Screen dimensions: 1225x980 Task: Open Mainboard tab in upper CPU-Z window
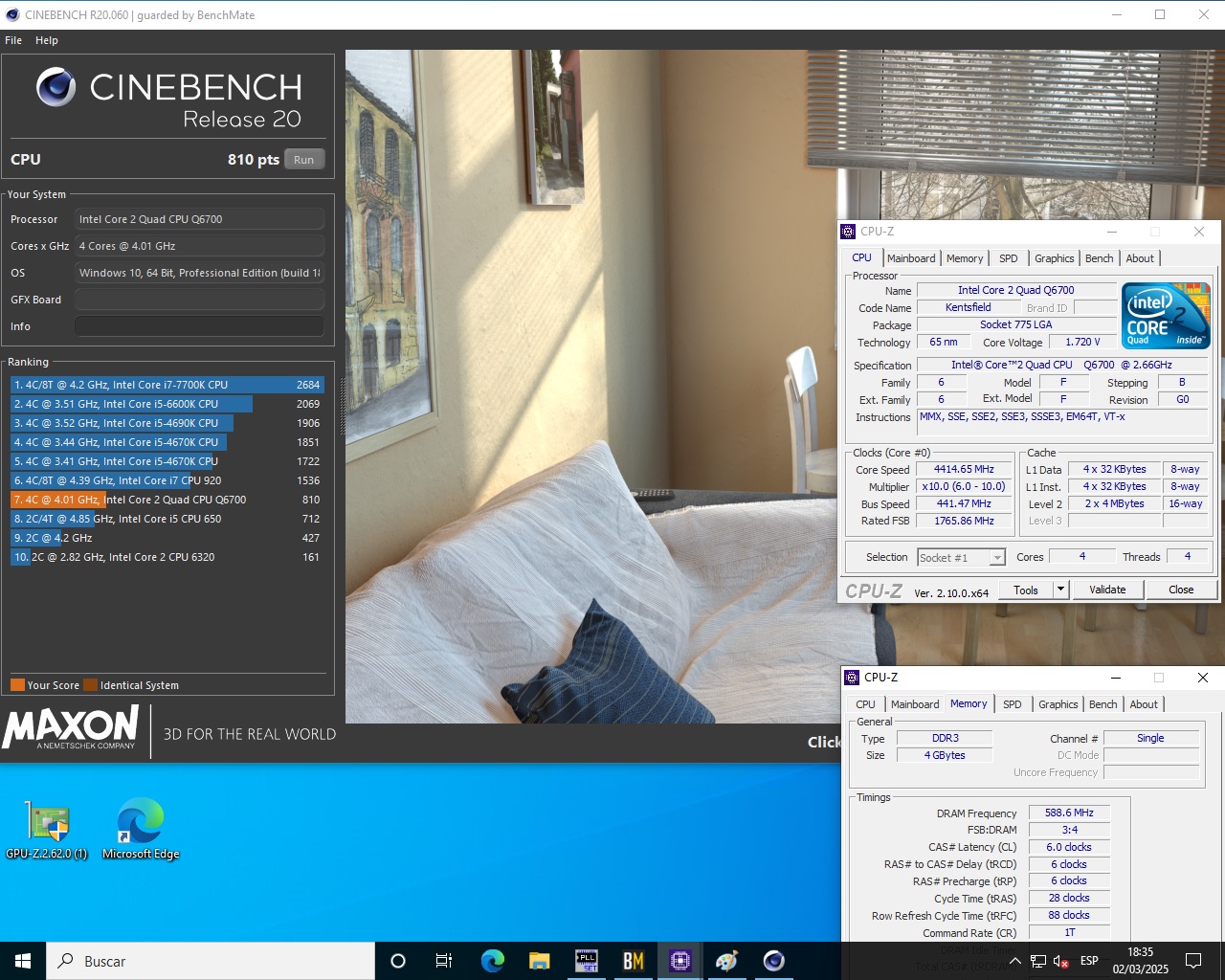point(911,258)
